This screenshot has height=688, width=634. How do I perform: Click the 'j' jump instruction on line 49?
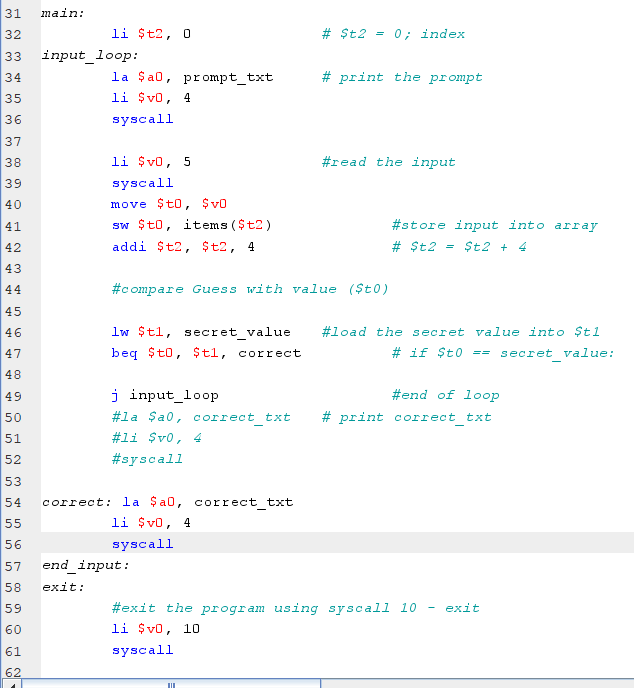[x=115, y=396]
